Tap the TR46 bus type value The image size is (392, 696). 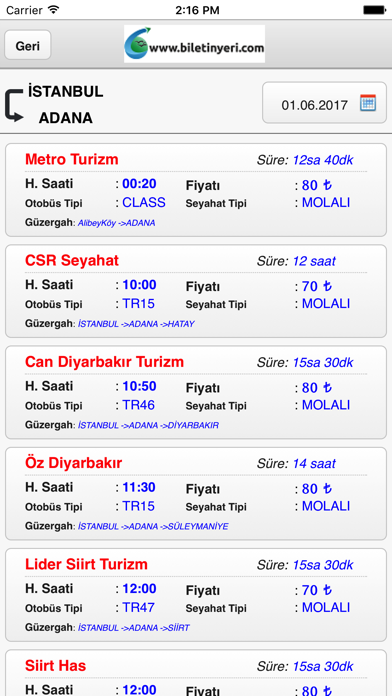tap(139, 405)
